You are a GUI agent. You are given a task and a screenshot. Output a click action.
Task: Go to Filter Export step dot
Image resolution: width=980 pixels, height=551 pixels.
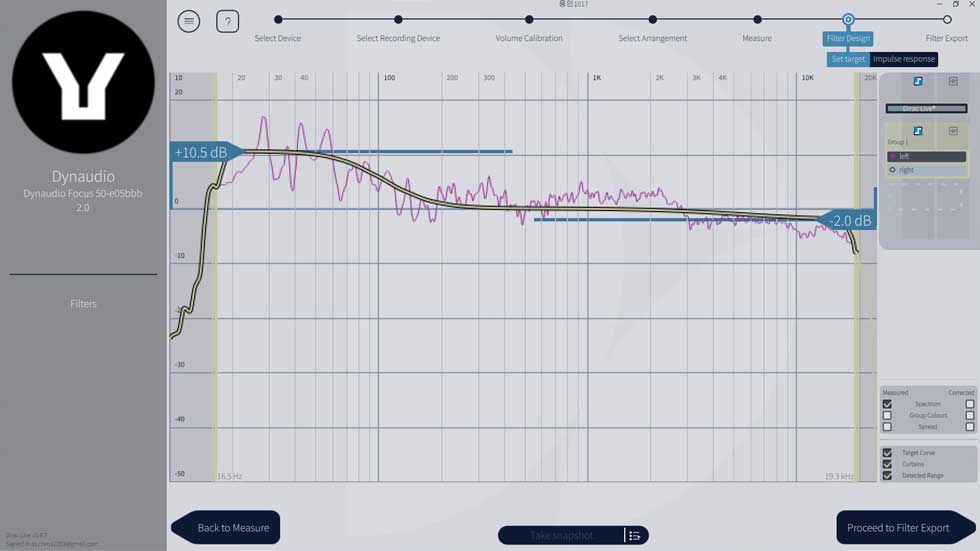coord(947,20)
